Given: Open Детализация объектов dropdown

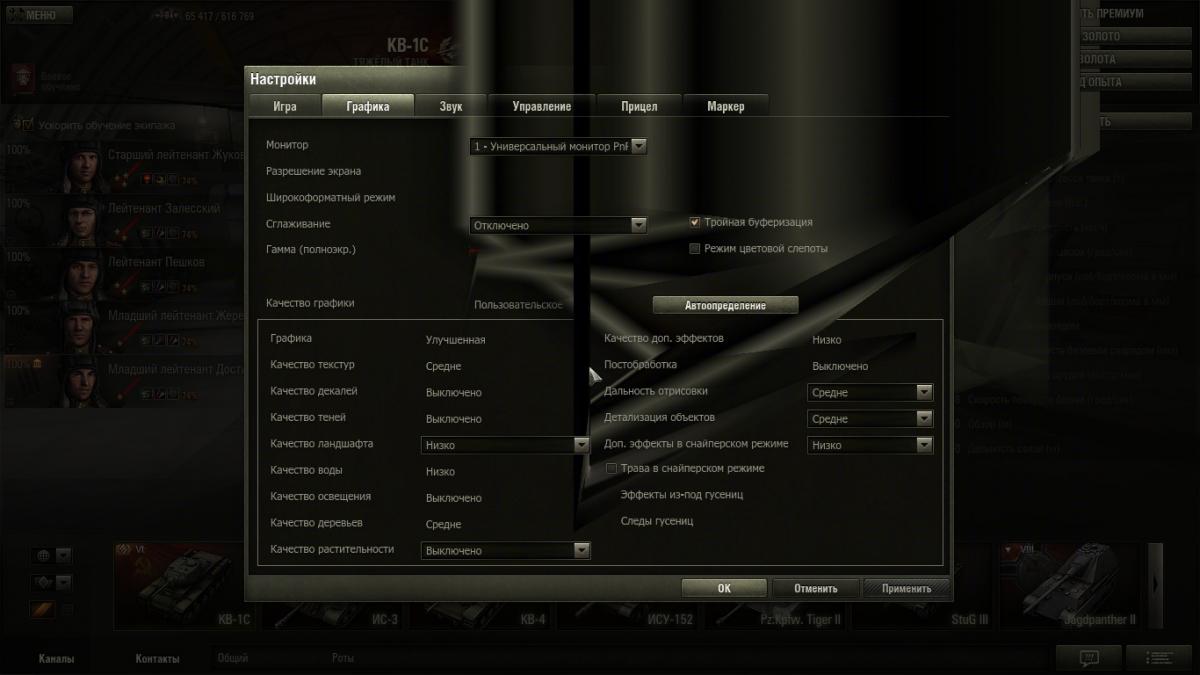Looking at the screenshot, I should click(870, 419).
